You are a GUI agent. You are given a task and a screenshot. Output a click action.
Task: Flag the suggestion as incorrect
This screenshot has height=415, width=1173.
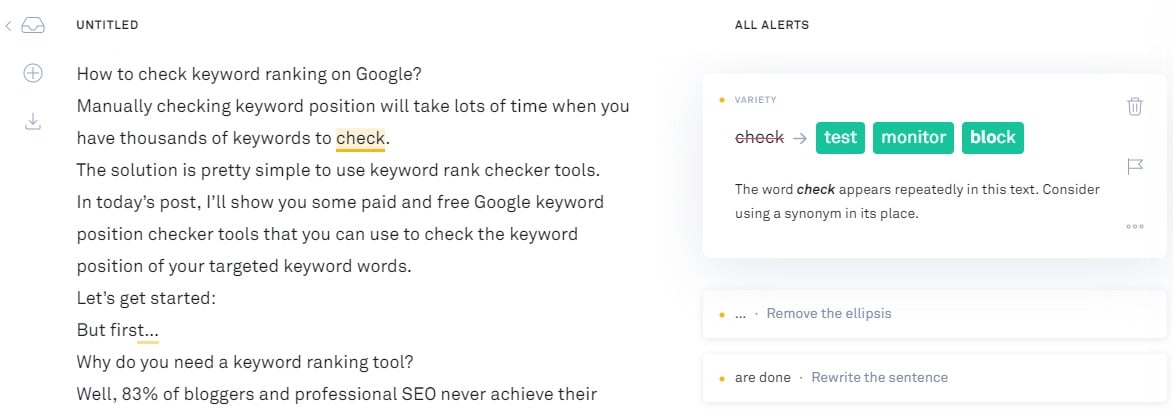[x=1135, y=166]
